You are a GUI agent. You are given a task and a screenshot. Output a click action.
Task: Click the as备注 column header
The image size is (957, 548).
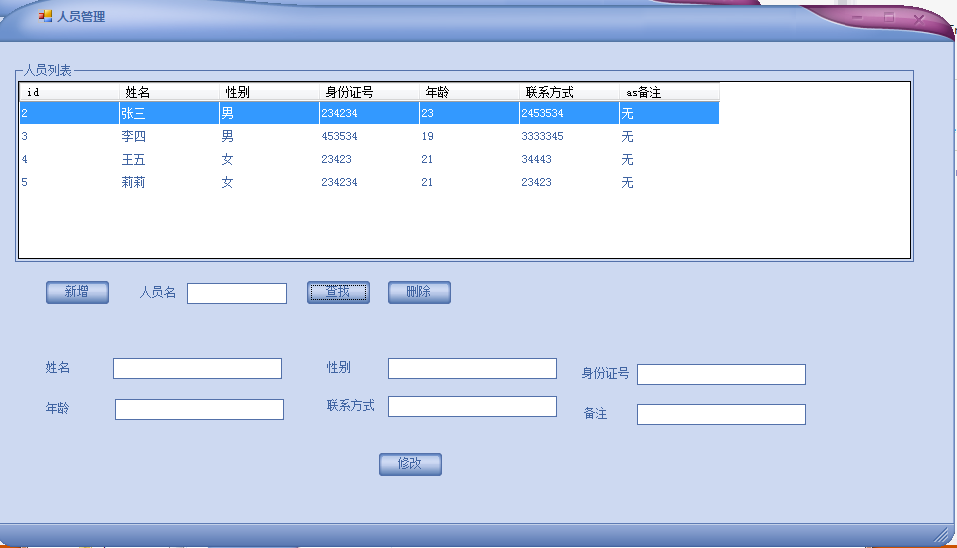coord(670,92)
